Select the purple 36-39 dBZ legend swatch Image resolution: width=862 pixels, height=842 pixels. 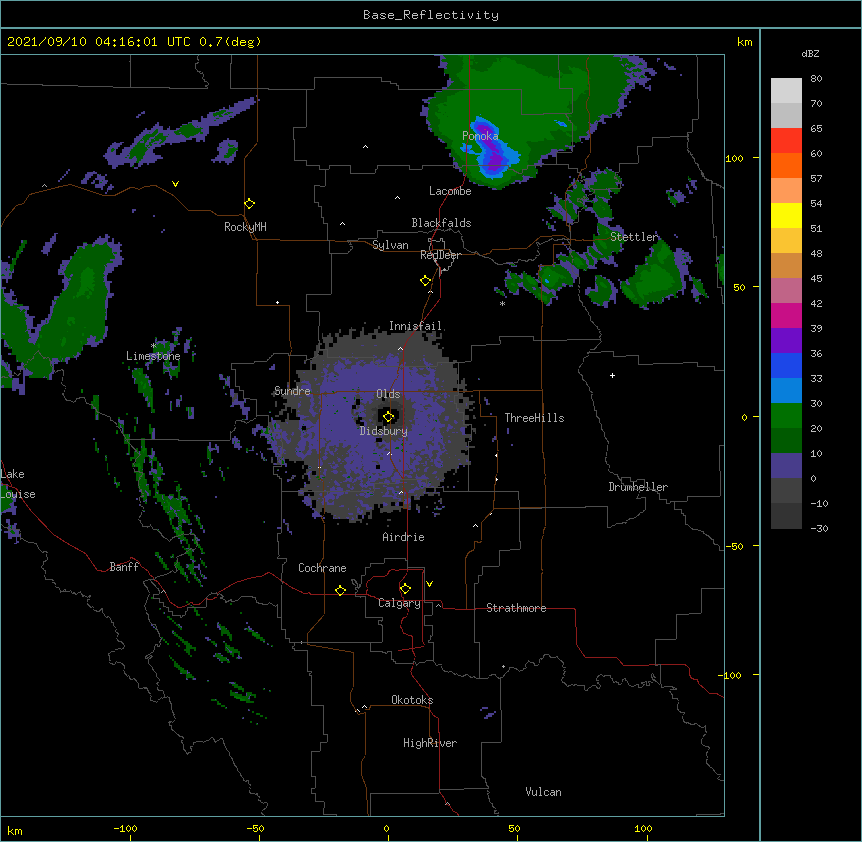pos(786,341)
